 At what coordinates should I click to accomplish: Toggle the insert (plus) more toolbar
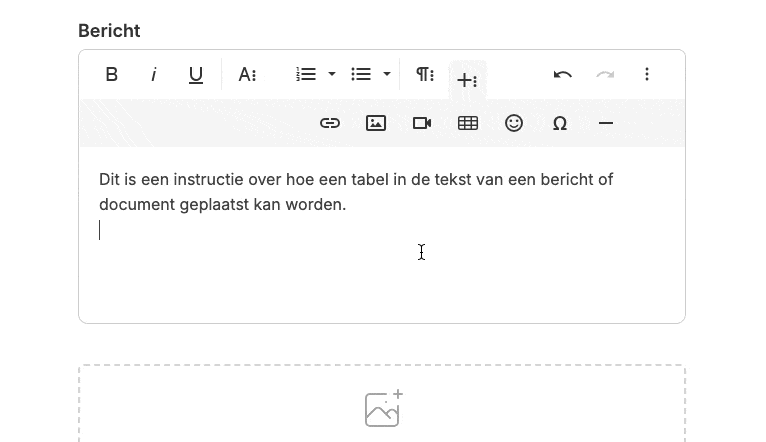tap(468, 80)
